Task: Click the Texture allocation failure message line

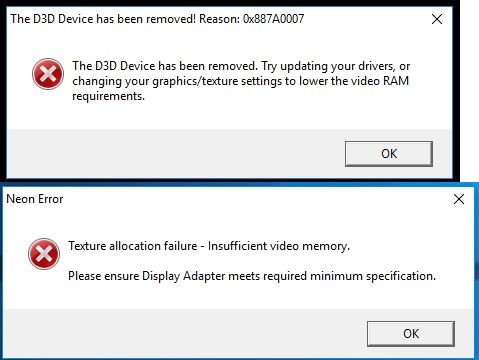Action: tap(209, 246)
